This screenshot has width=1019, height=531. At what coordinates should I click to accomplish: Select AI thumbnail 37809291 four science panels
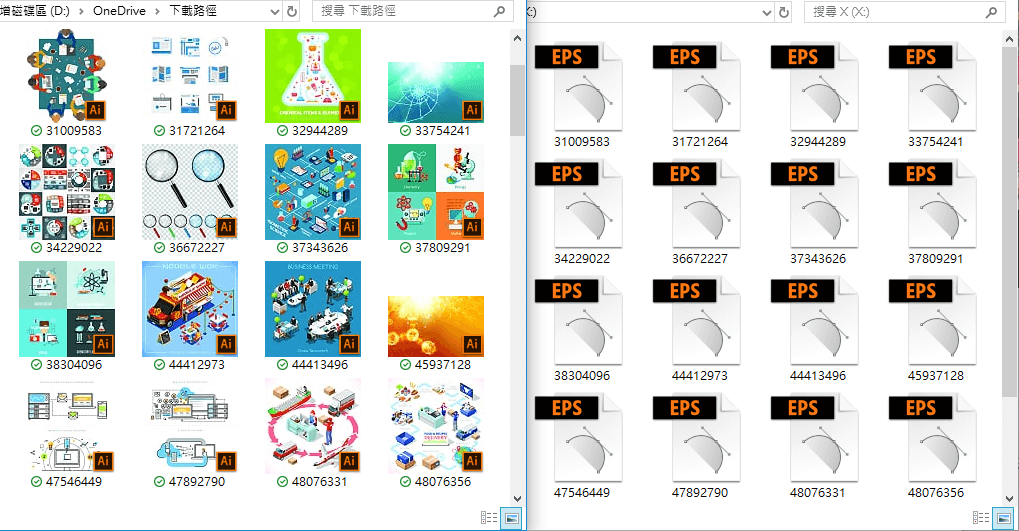click(435, 192)
